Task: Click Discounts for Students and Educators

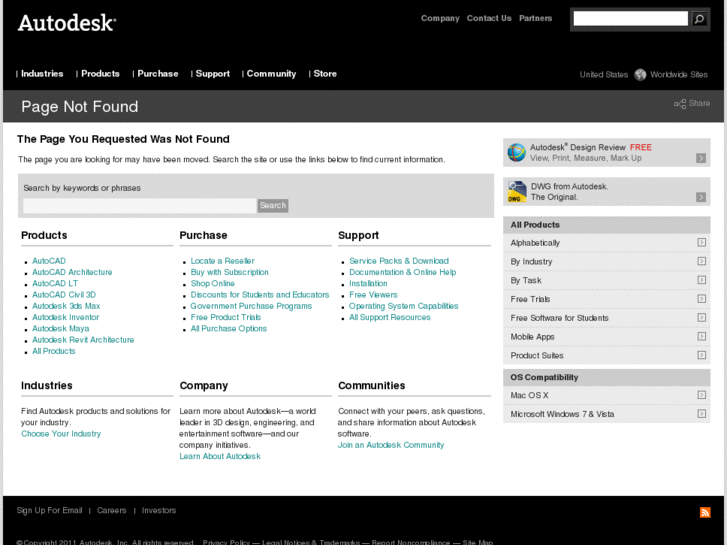Action: [260, 295]
